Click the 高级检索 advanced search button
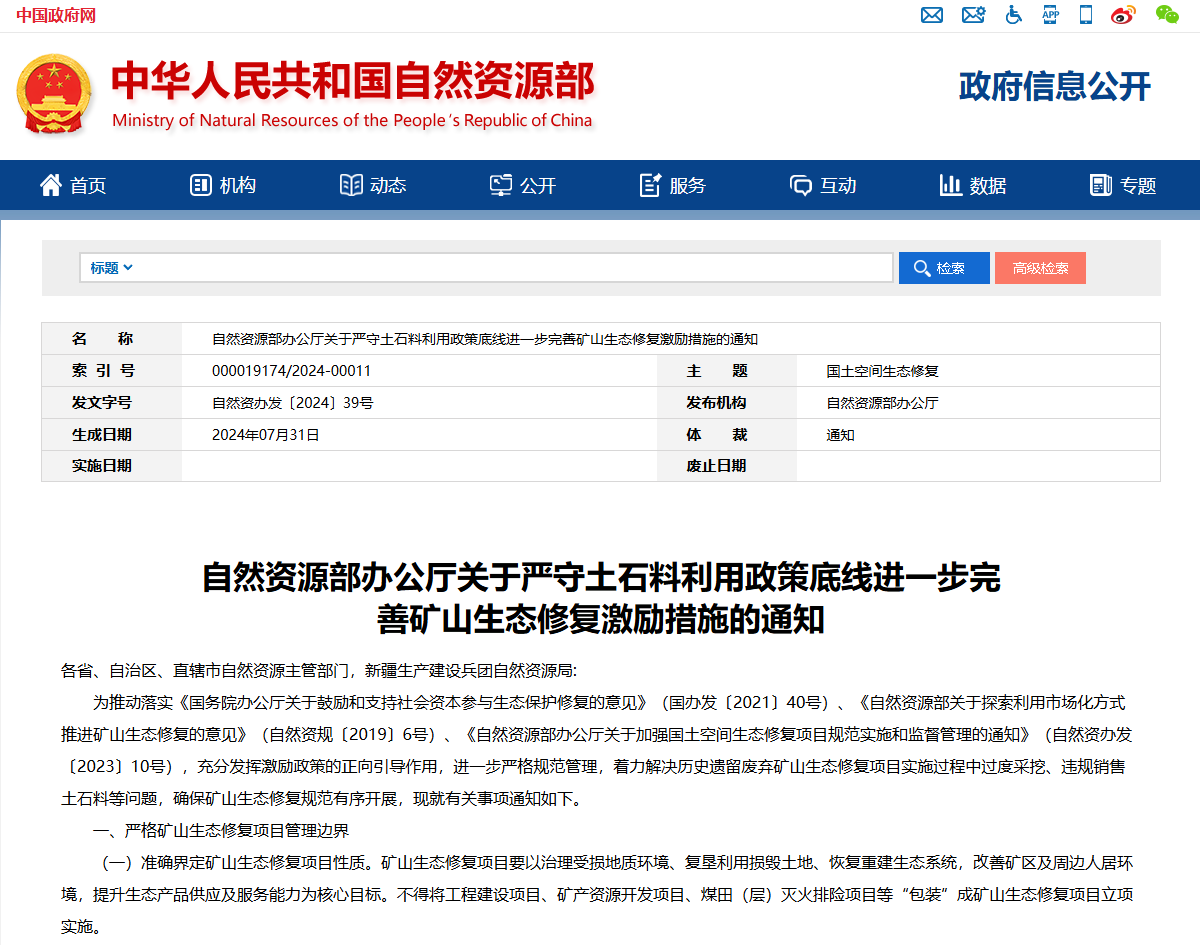 click(x=1040, y=268)
